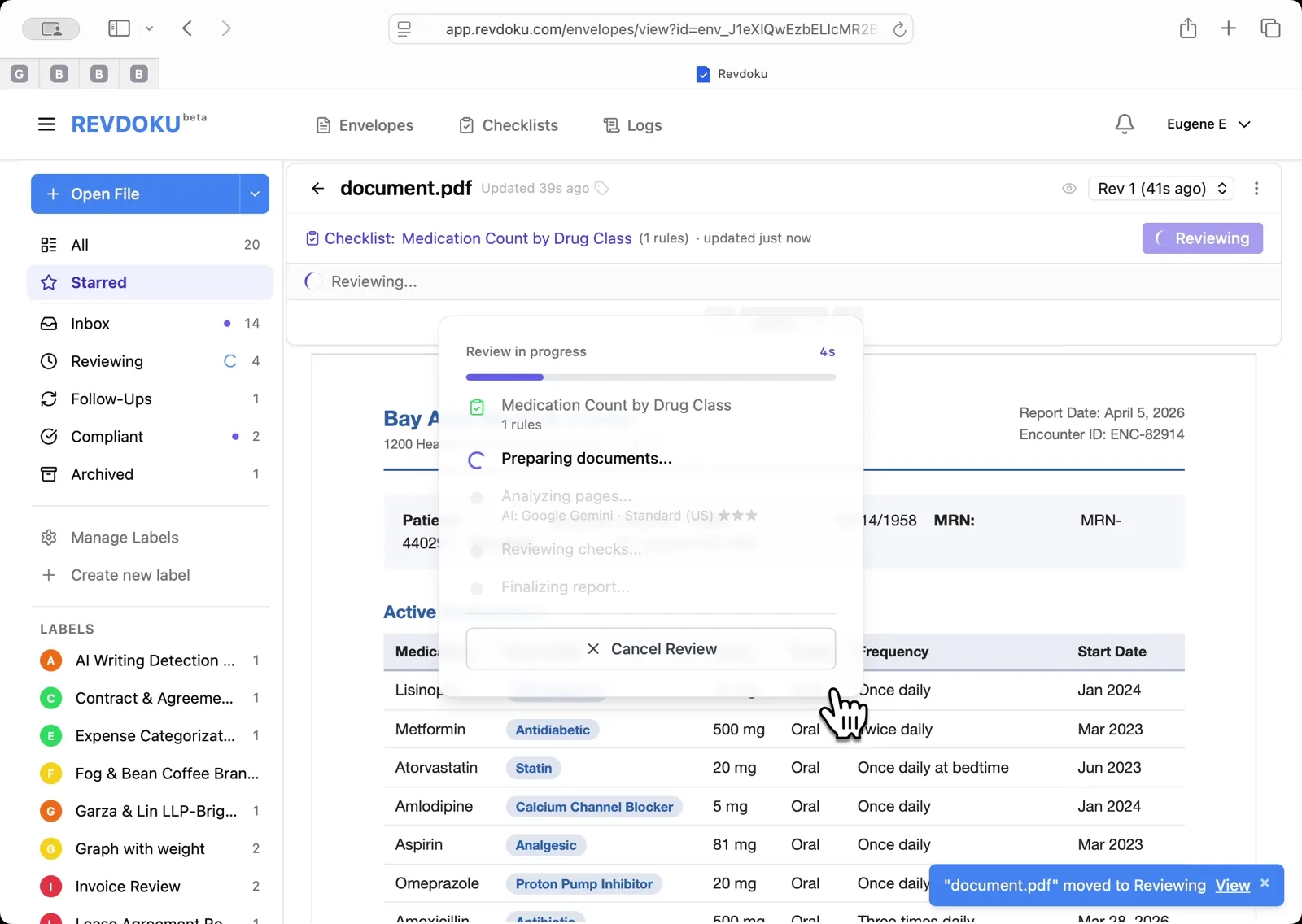Toggle the eye visibility icon near revision selector
Image resolution: width=1302 pixels, height=924 pixels.
click(1069, 189)
